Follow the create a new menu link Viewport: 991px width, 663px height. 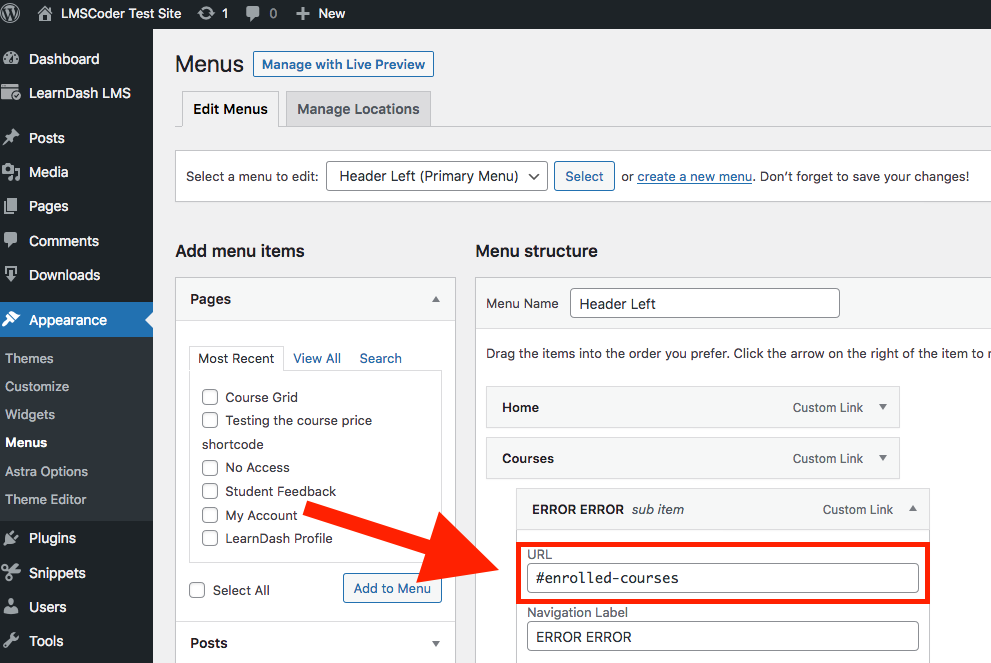click(694, 176)
